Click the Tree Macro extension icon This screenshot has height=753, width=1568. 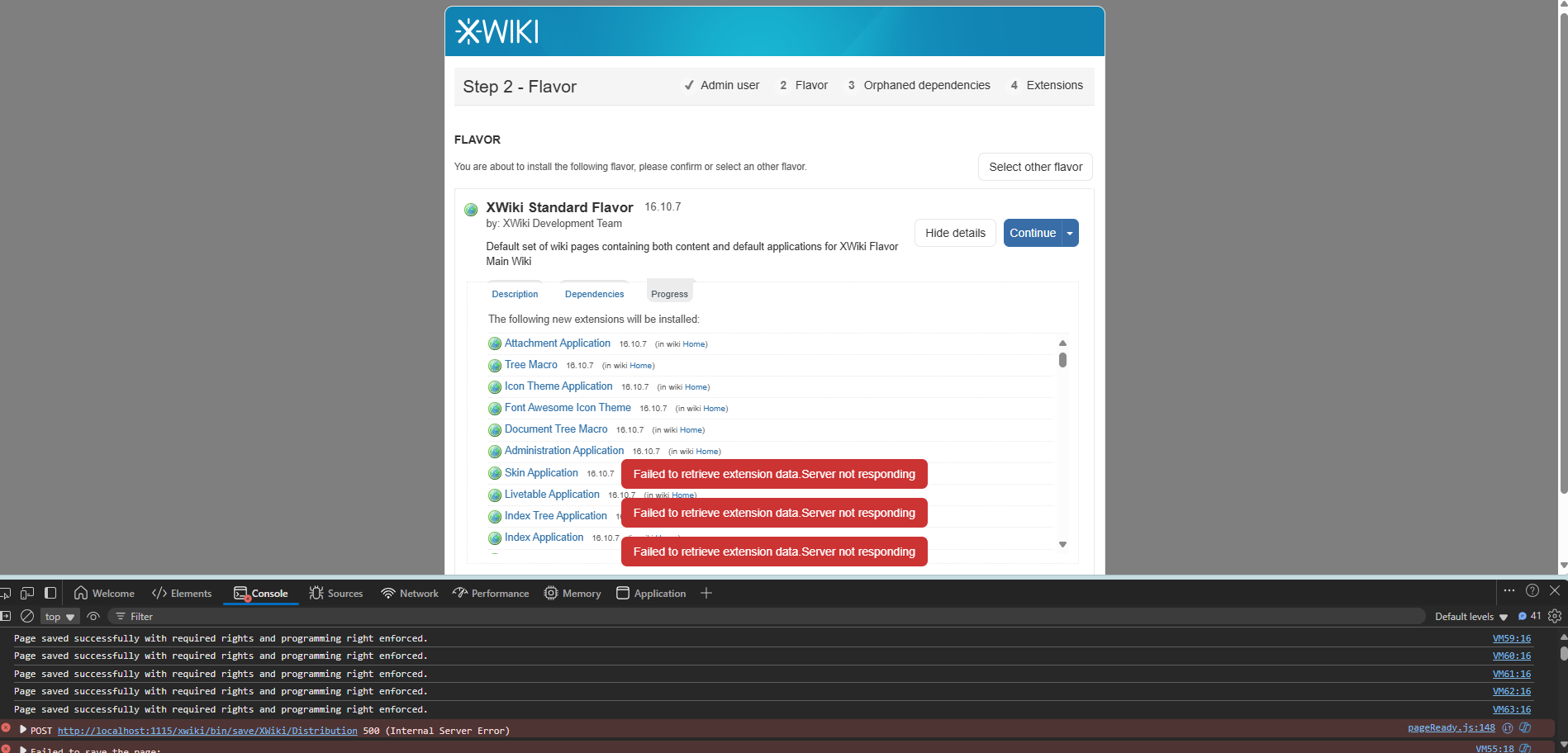(x=495, y=365)
